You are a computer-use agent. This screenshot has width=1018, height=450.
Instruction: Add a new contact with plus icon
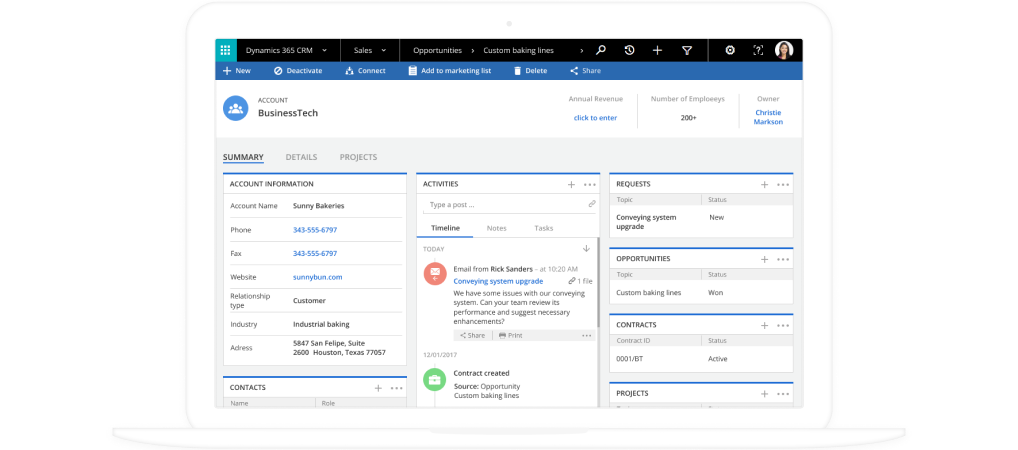point(379,388)
